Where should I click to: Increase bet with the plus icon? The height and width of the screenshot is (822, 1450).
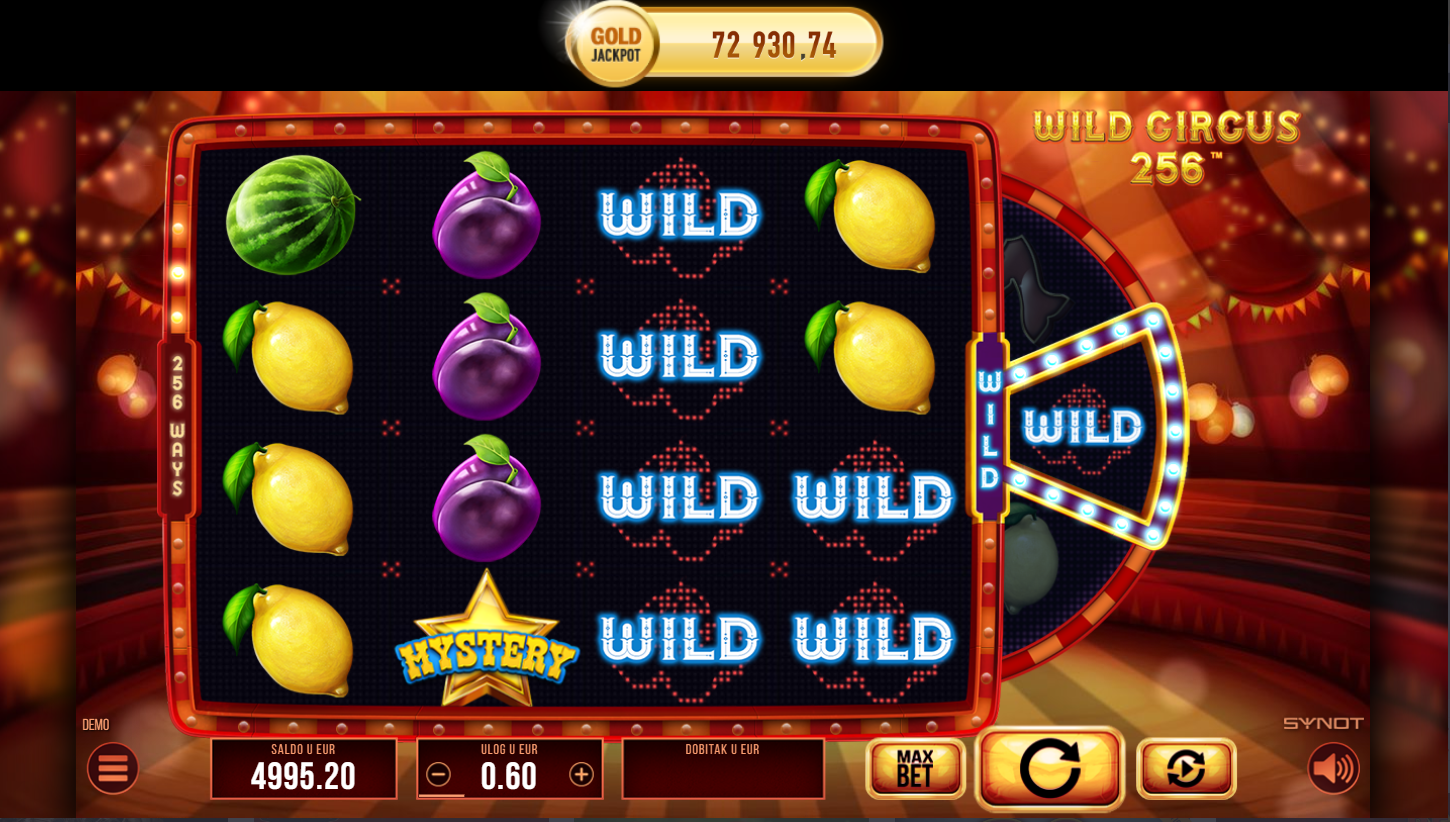point(581,774)
